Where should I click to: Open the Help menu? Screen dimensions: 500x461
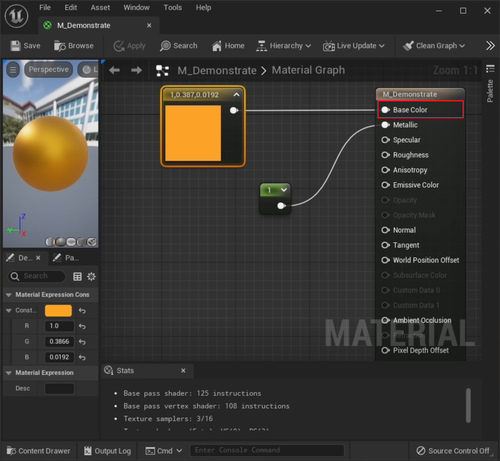click(203, 8)
